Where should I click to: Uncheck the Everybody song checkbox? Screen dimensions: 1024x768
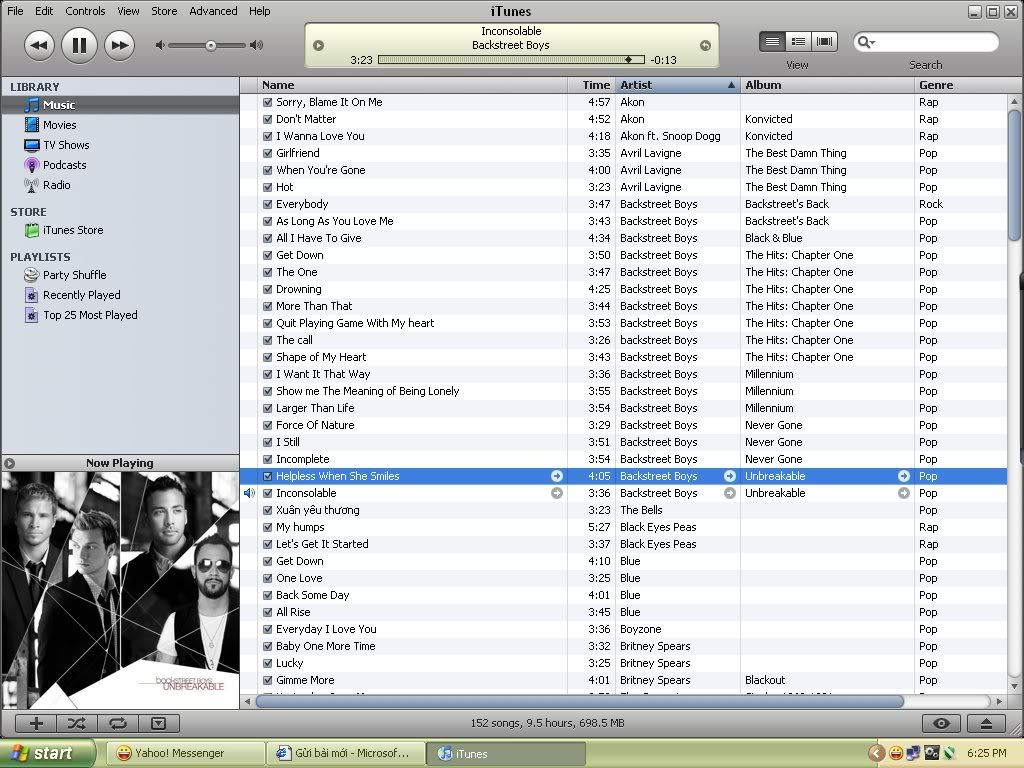pyautogui.click(x=267, y=204)
